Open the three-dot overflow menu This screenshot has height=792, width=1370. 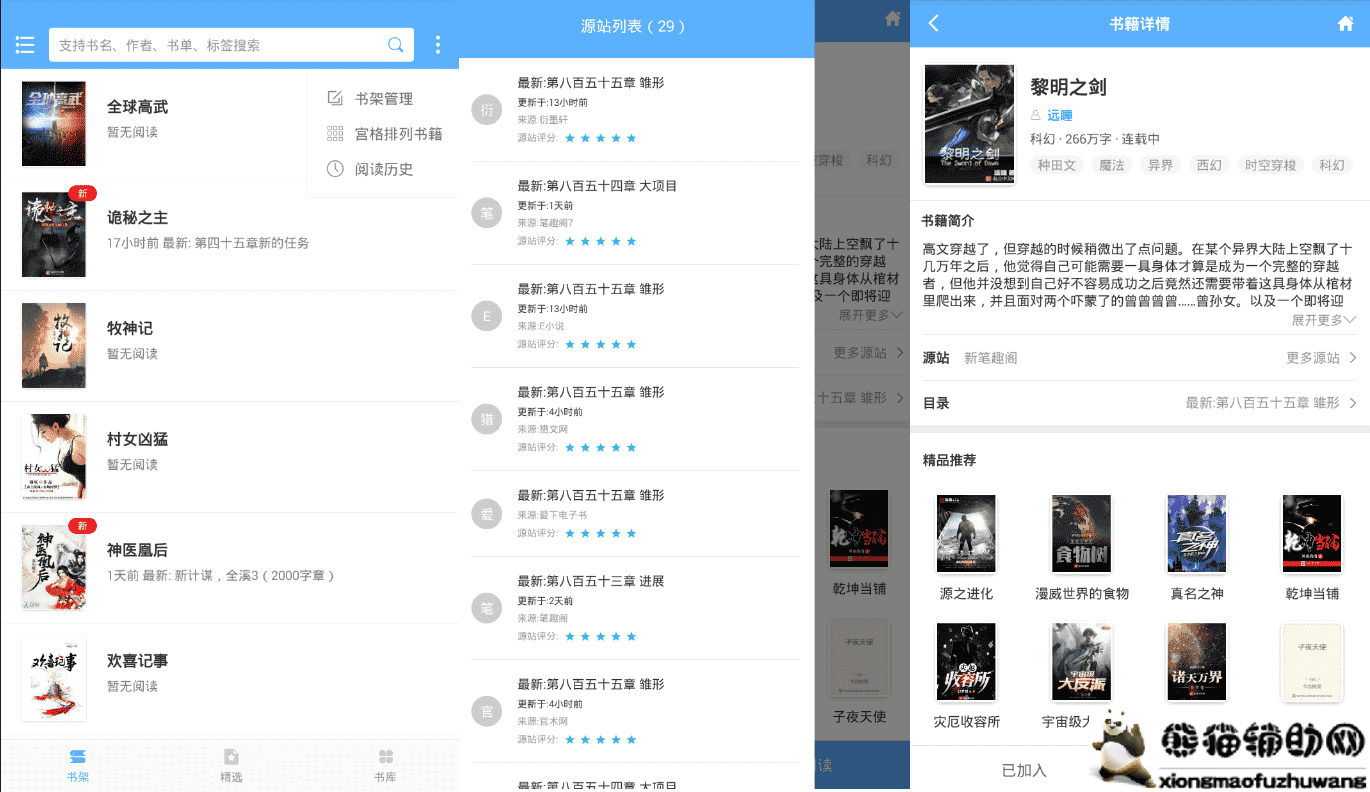437,45
